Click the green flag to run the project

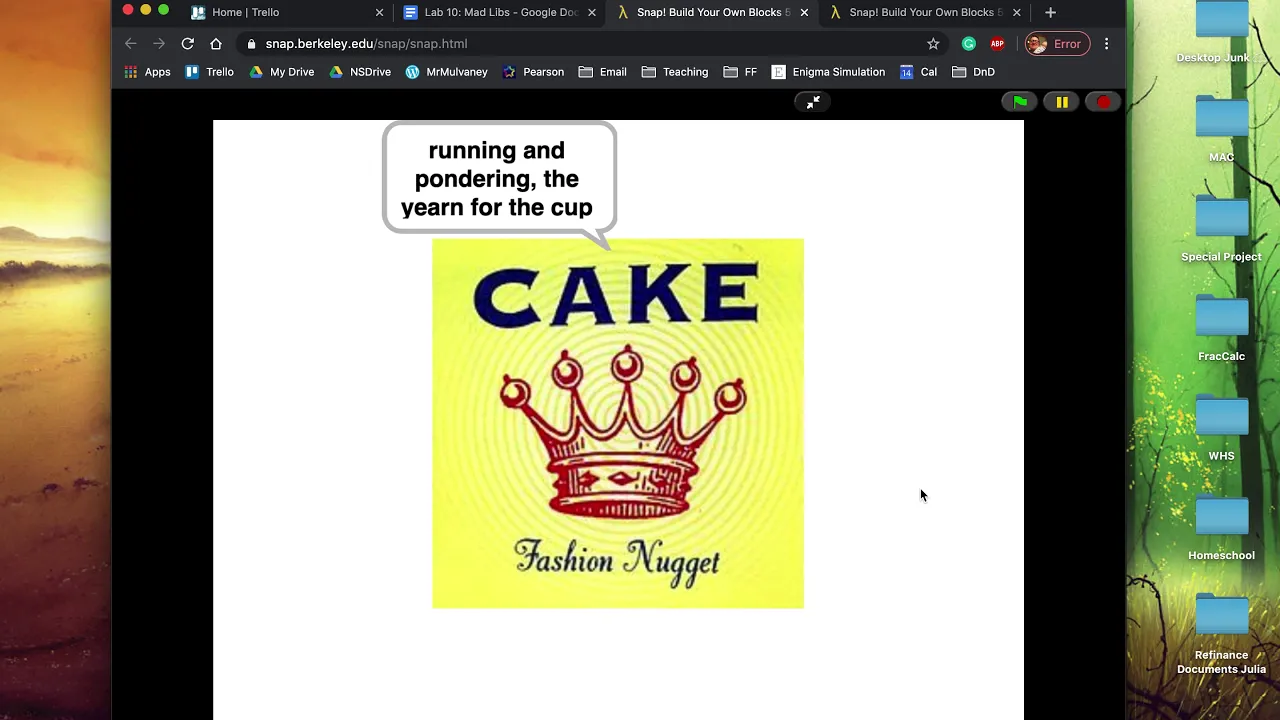click(x=1020, y=102)
